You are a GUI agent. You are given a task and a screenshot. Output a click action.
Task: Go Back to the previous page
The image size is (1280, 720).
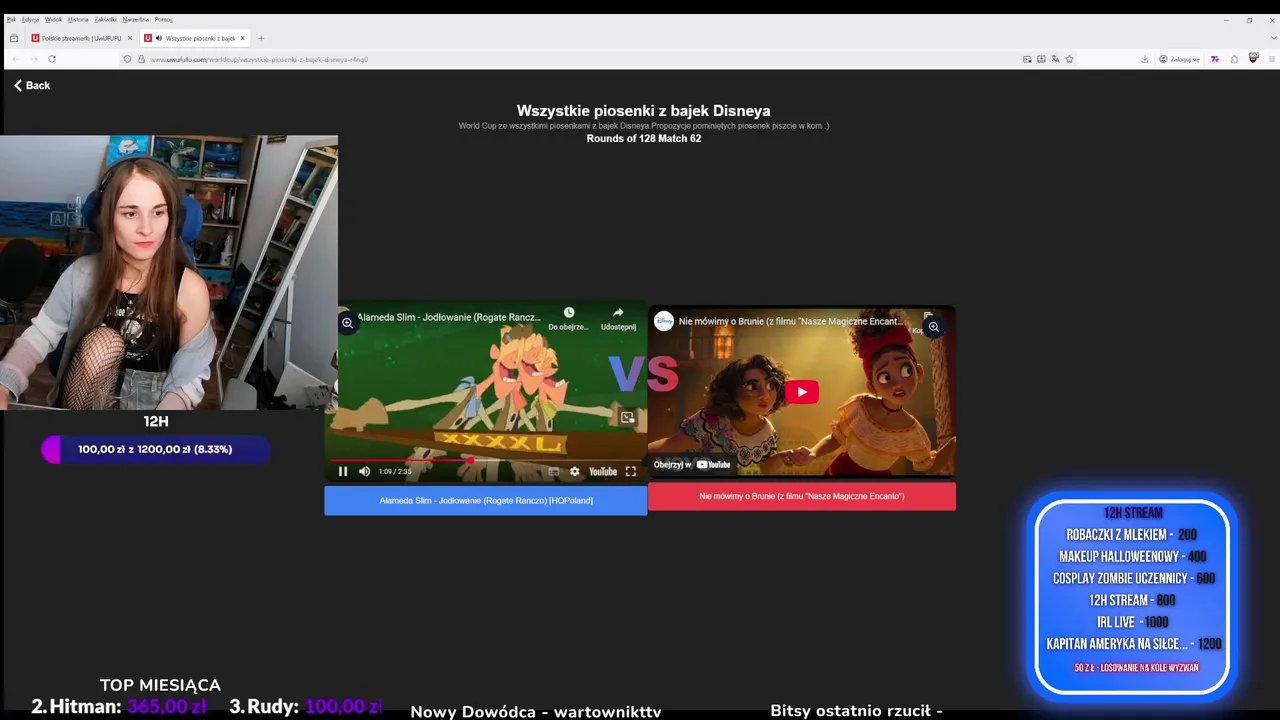pyautogui.click(x=32, y=85)
